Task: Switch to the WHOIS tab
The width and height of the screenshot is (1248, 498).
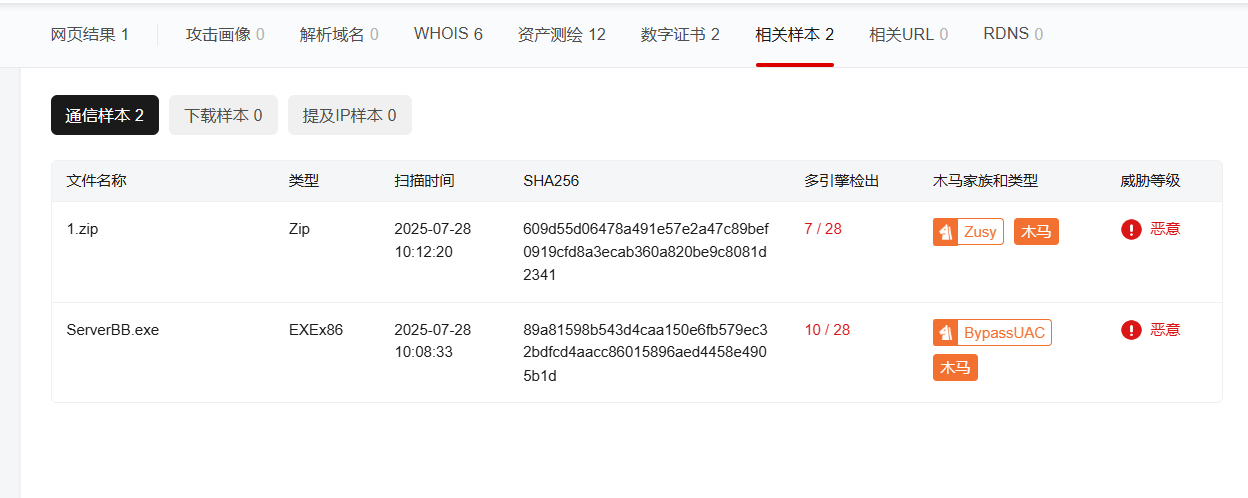Action: click(448, 35)
